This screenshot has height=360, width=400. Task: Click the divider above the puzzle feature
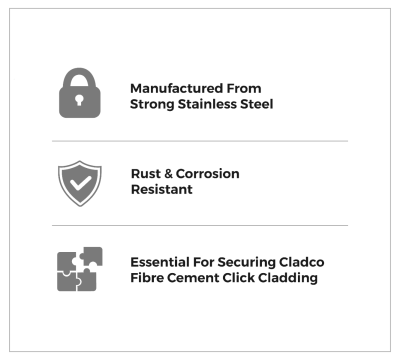pyautogui.click(x=200, y=225)
